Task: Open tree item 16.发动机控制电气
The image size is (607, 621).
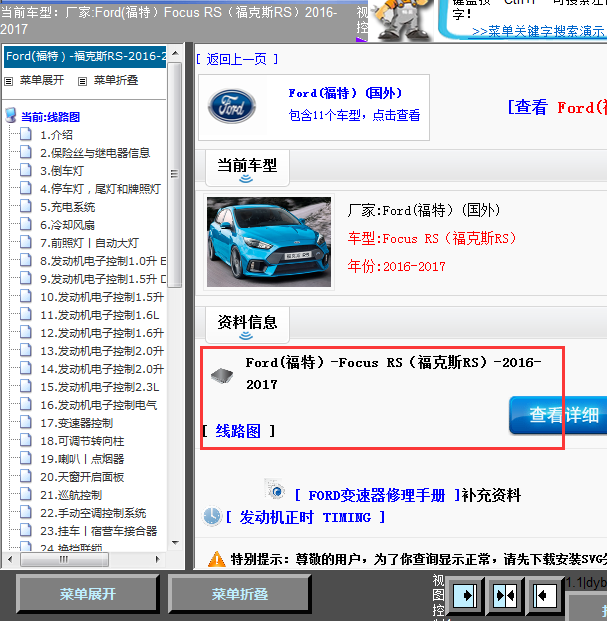Action: click(x=99, y=405)
